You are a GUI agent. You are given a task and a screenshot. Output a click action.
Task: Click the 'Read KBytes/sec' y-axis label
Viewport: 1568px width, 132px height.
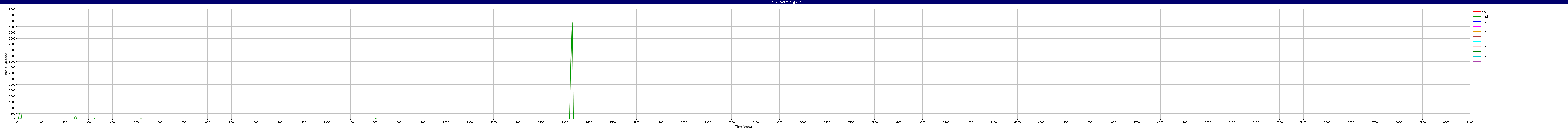pyautogui.click(x=6, y=64)
